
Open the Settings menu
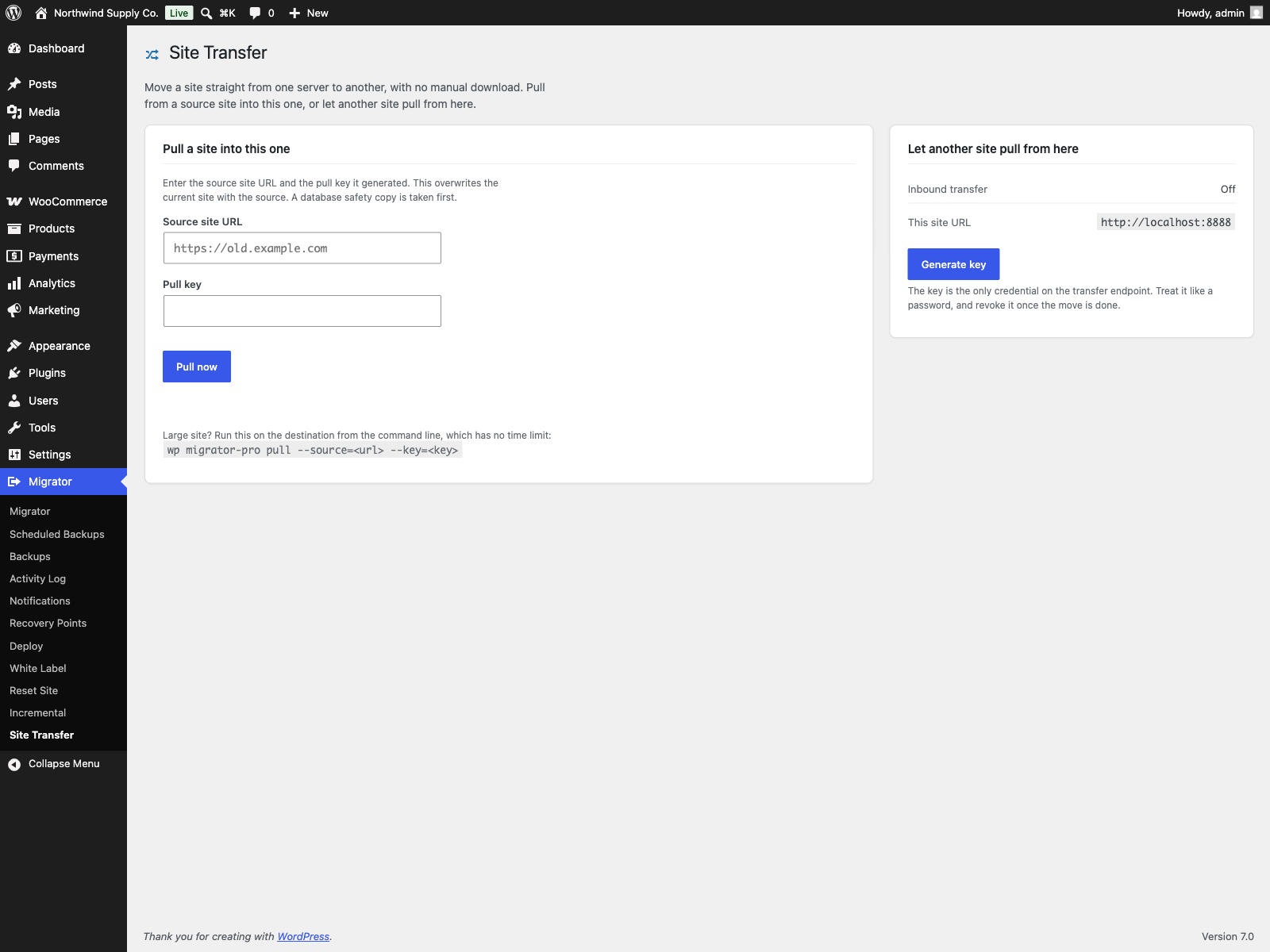[x=63, y=455]
